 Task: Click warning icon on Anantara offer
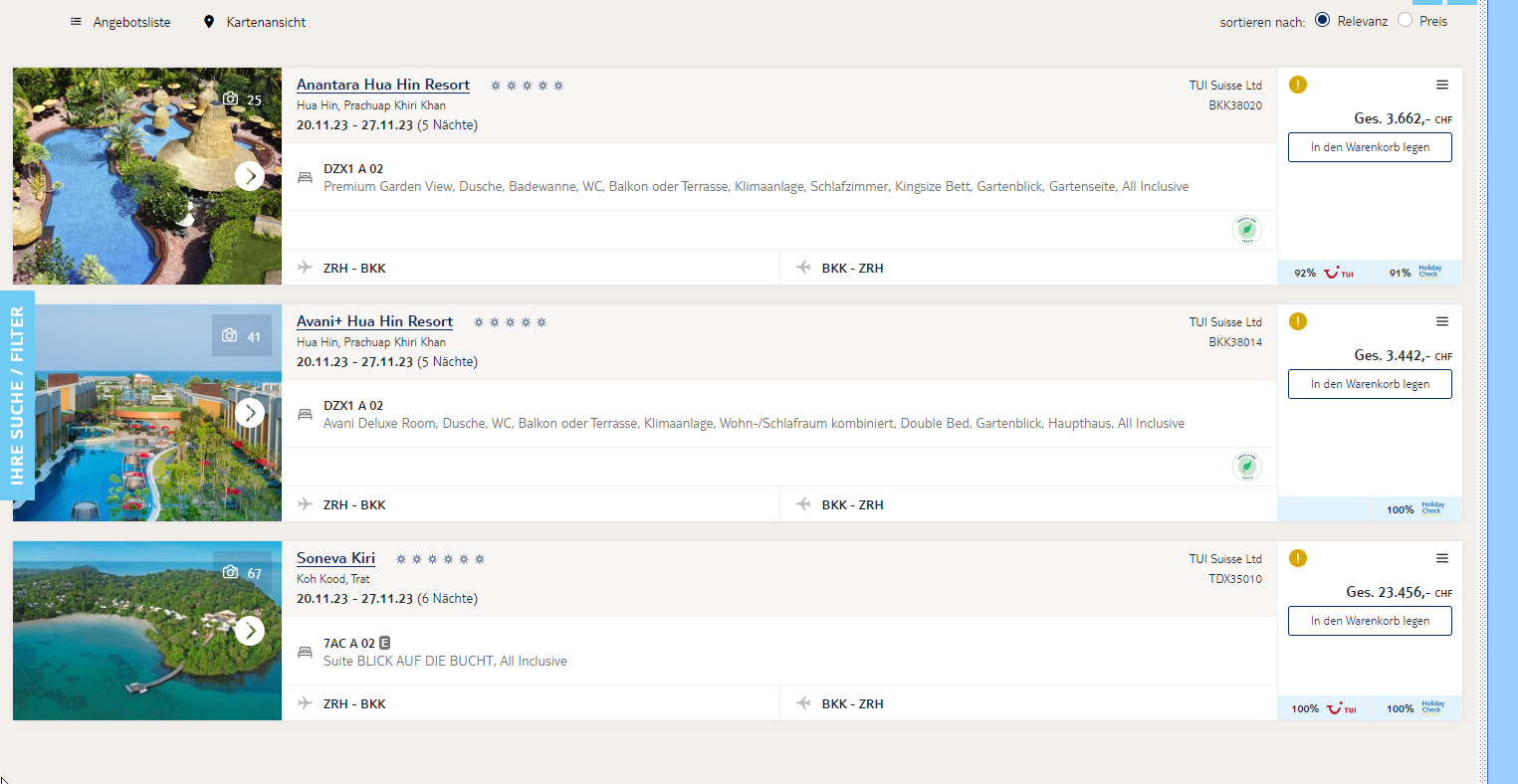pyautogui.click(x=1298, y=85)
